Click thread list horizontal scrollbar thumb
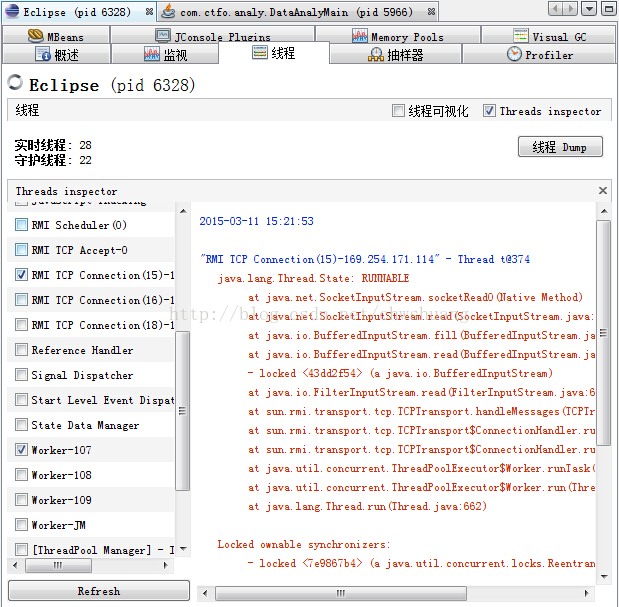Image resolution: width=619 pixels, height=607 pixels. [58, 565]
